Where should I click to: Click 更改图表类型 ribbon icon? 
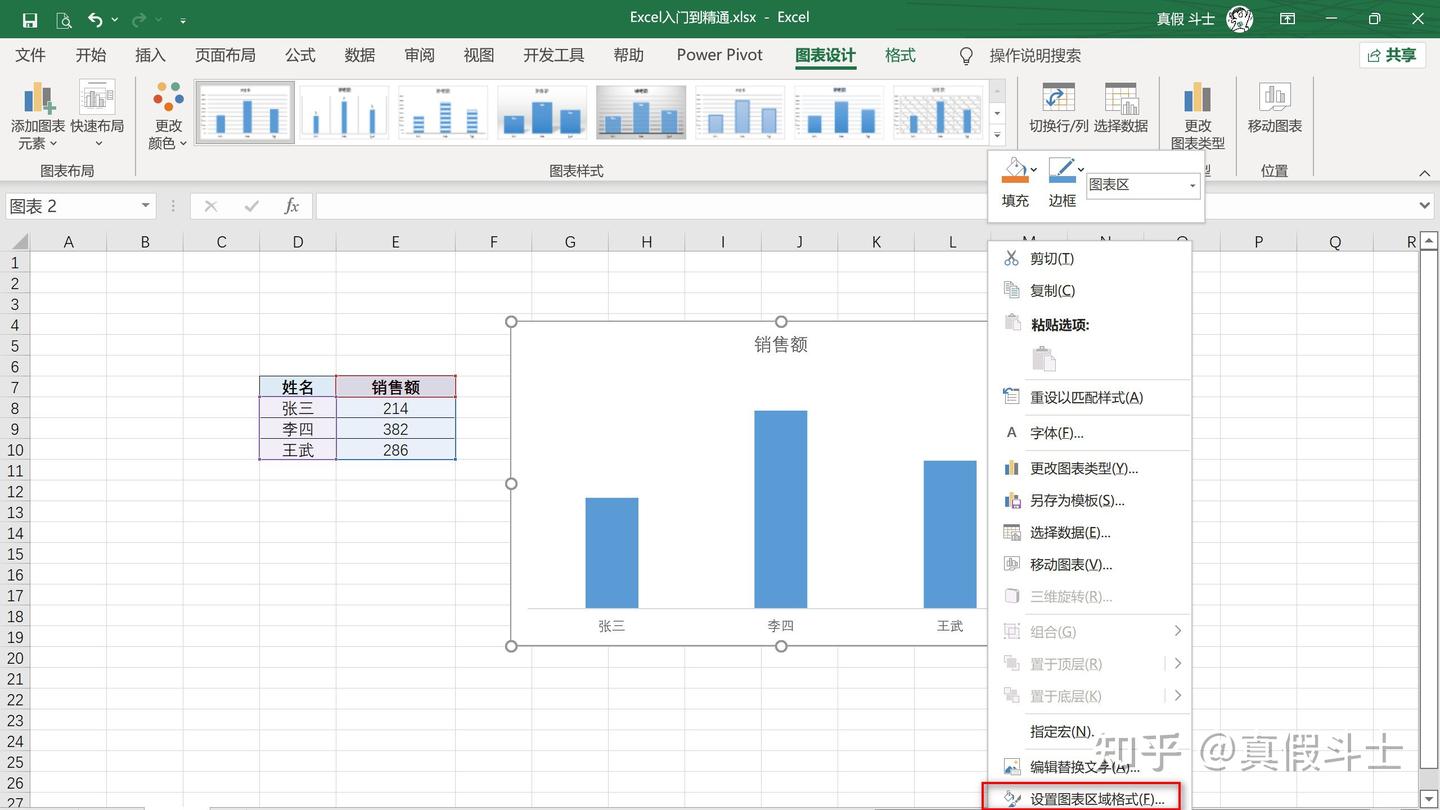pos(1198,116)
